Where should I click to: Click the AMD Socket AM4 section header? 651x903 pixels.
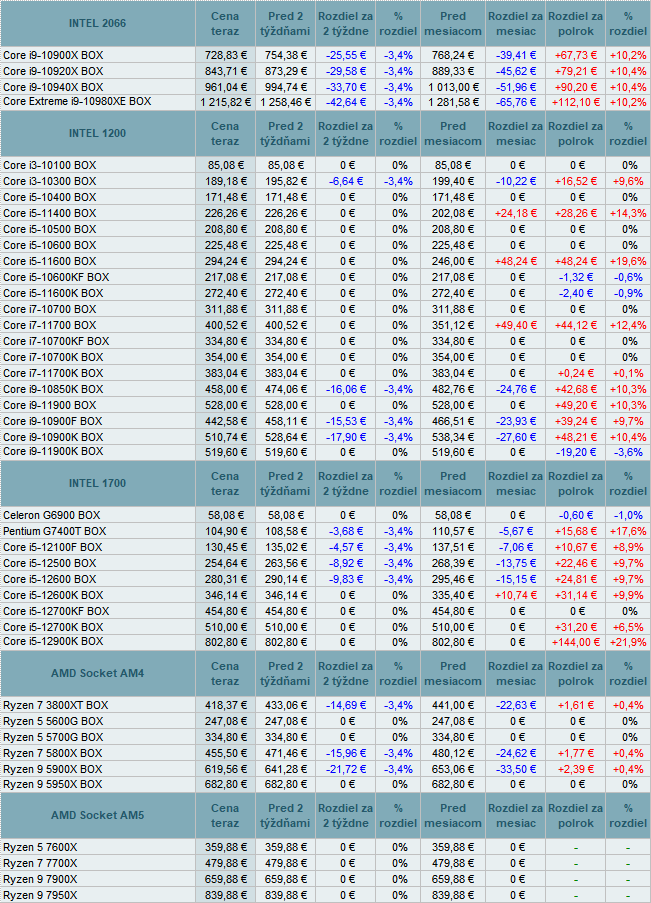tap(97, 673)
